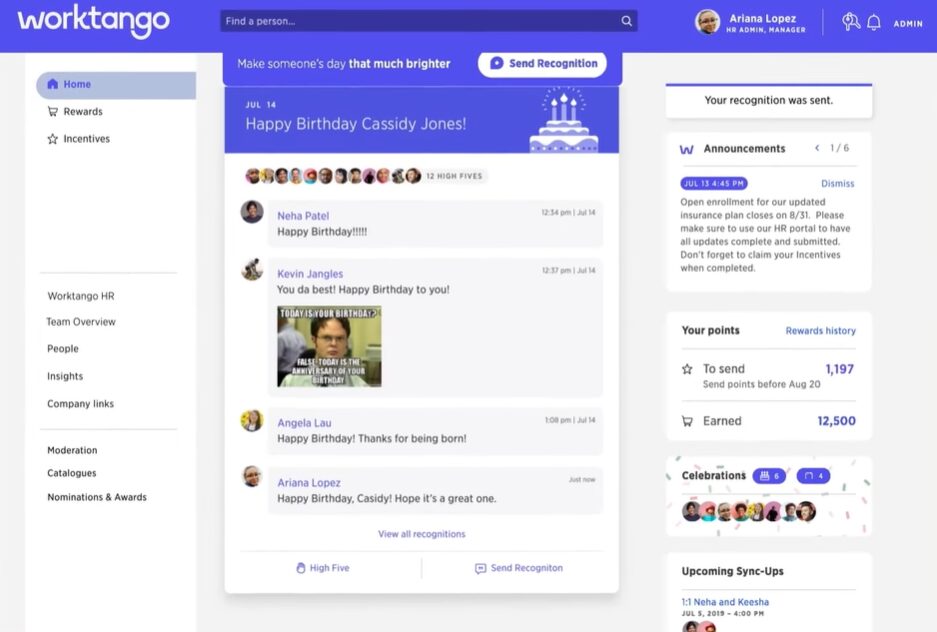Click the 1 / 6 announcement counter

(x=839, y=148)
